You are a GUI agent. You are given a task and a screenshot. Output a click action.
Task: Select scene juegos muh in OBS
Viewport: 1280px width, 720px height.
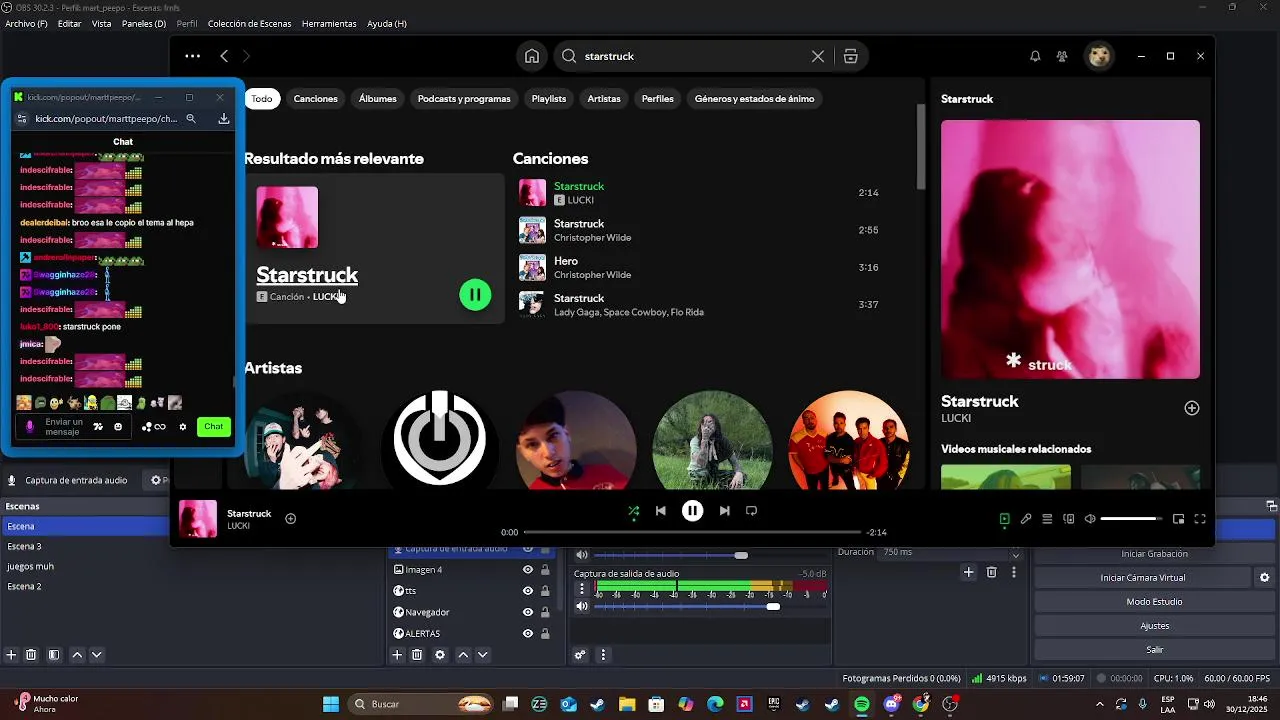pos(85,567)
